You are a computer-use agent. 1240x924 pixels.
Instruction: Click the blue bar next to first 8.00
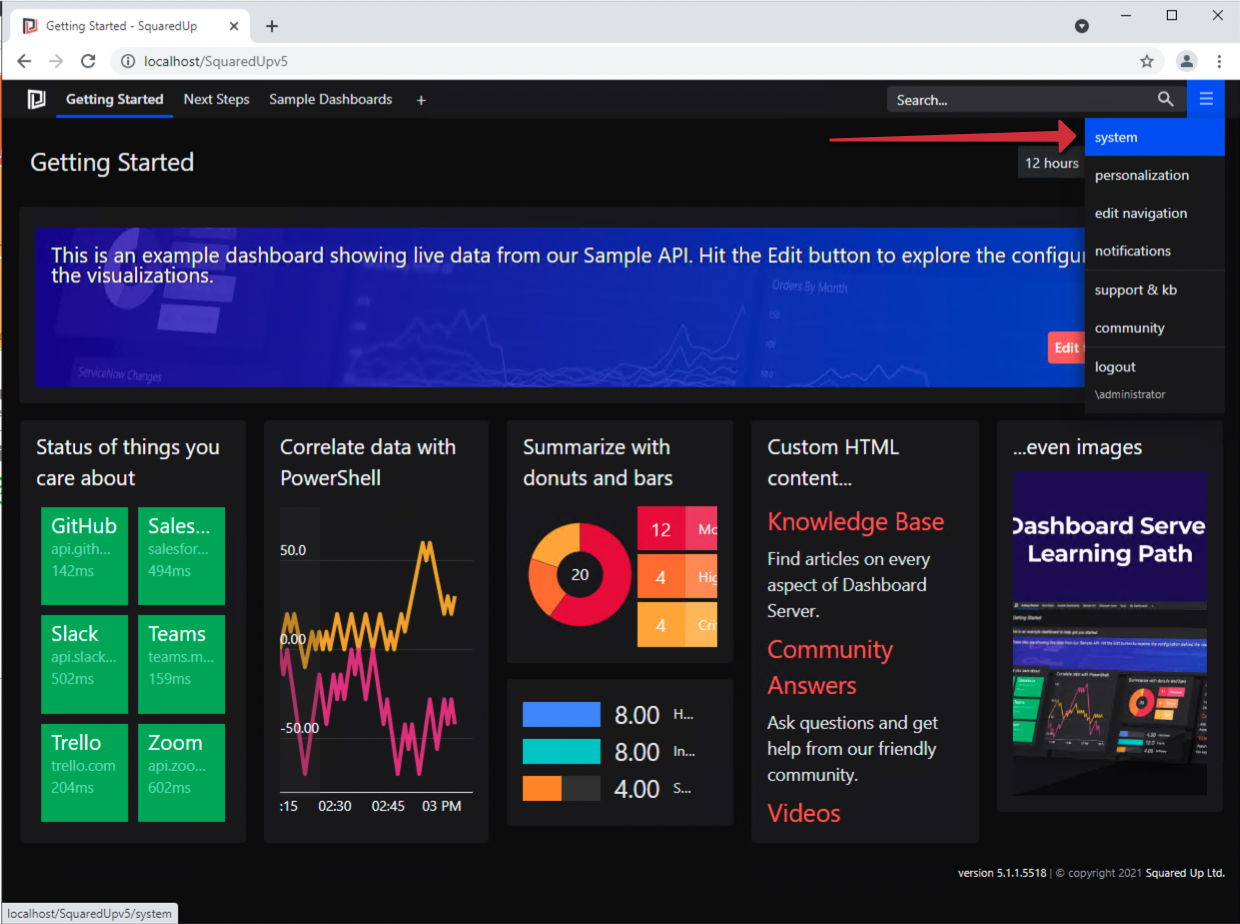pyautogui.click(x=561, y=714)
